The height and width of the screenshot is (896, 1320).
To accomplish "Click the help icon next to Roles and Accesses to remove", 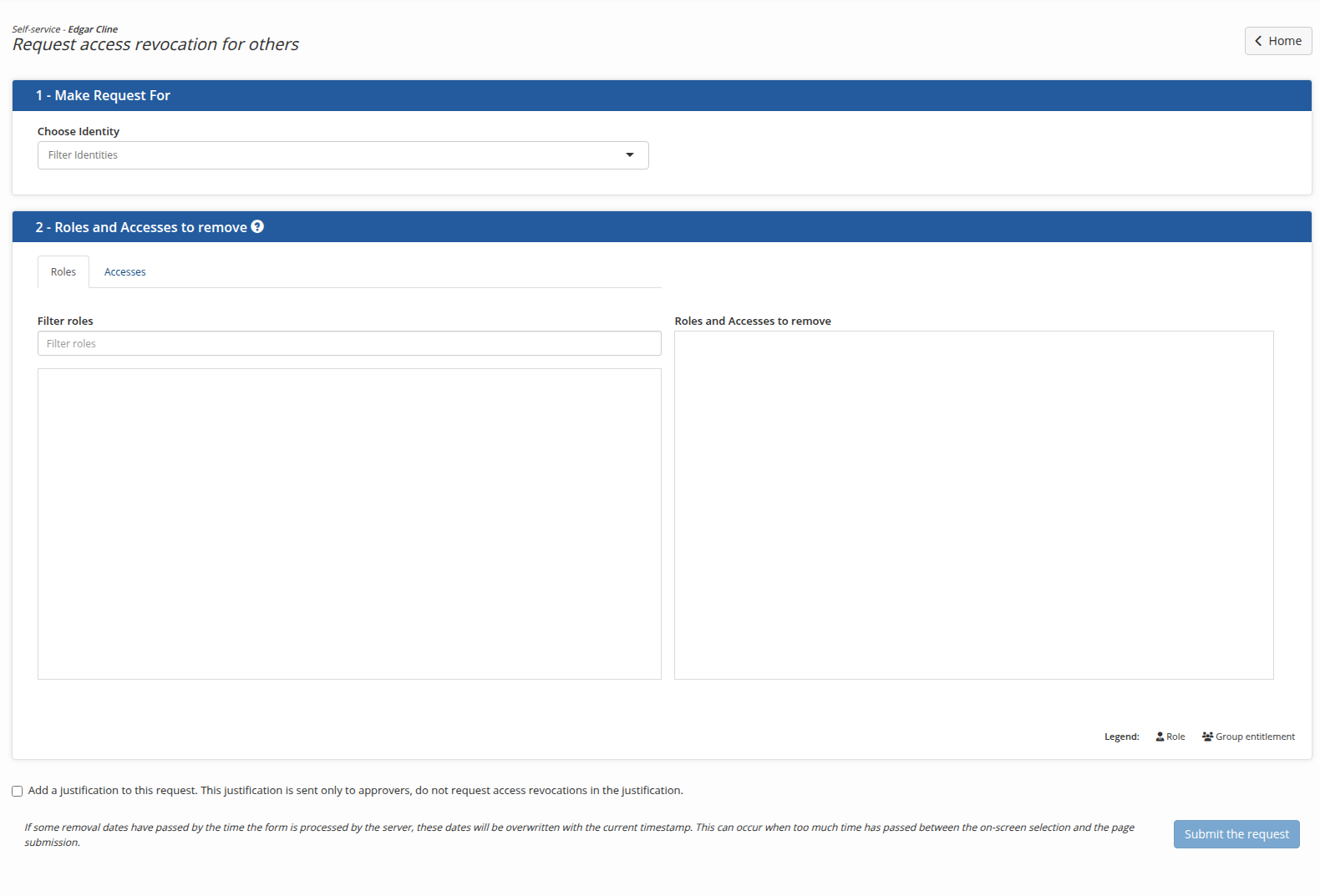I will [257, 226].
